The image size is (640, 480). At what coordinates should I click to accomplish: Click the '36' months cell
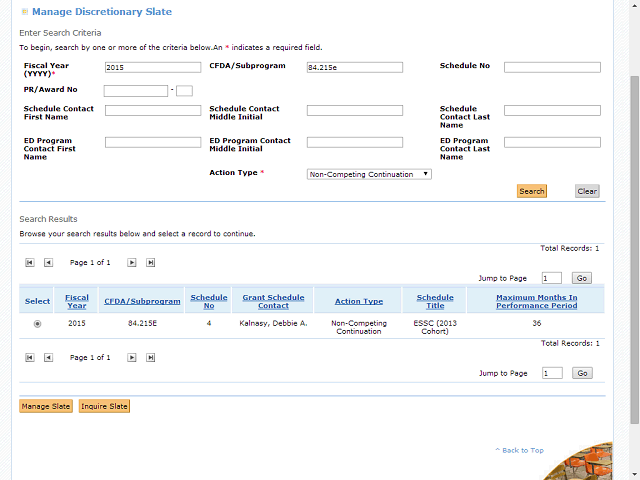[536, 323]
